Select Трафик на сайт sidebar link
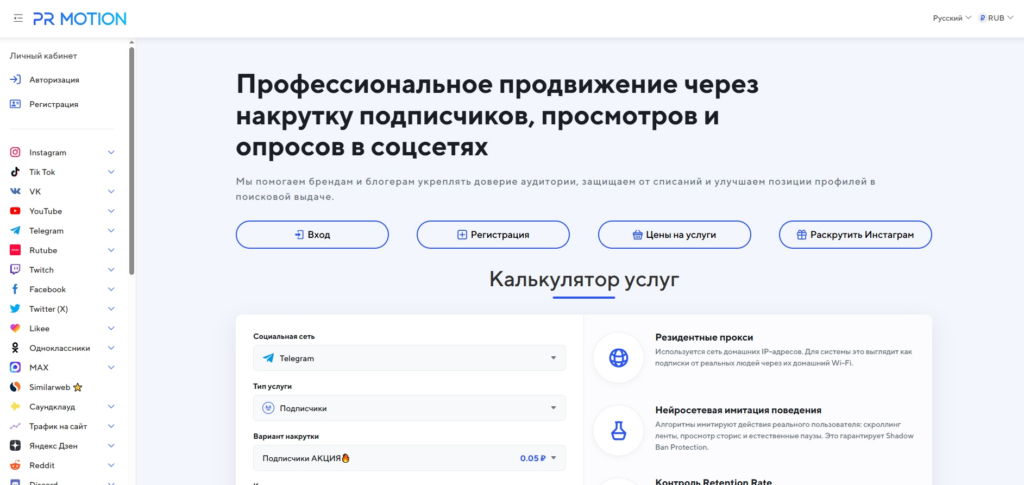This screenshot has width=1024, height=485. tap(58, 426)
